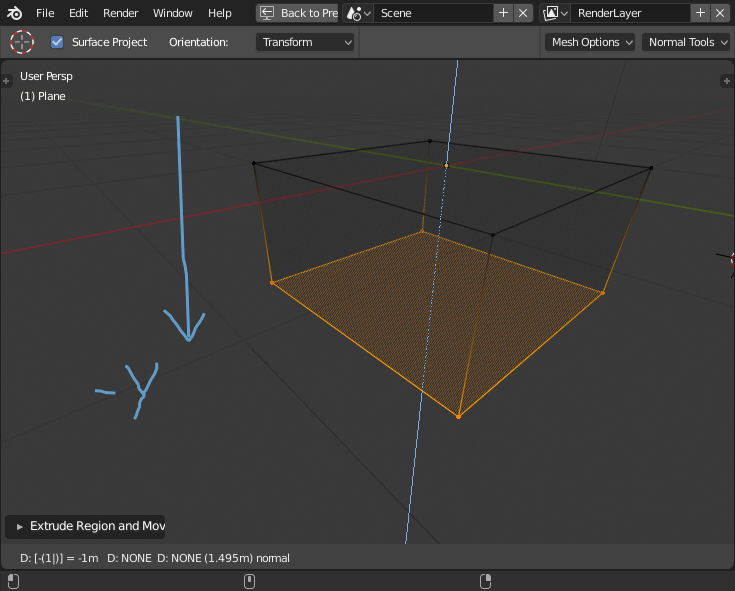Open the Mesh Options dropdown
The image size is (735, 591).
pyautogui.click(x=590, y=42)
